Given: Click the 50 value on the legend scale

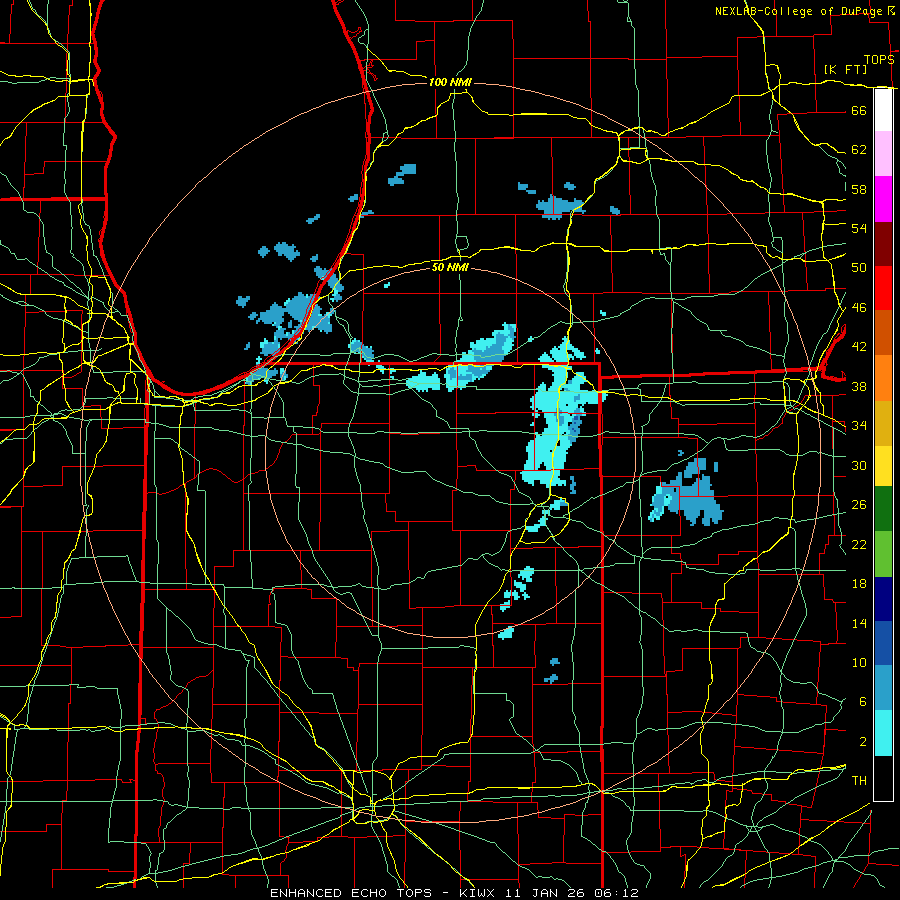Looking at the screenshot, I should click(859, 268).
